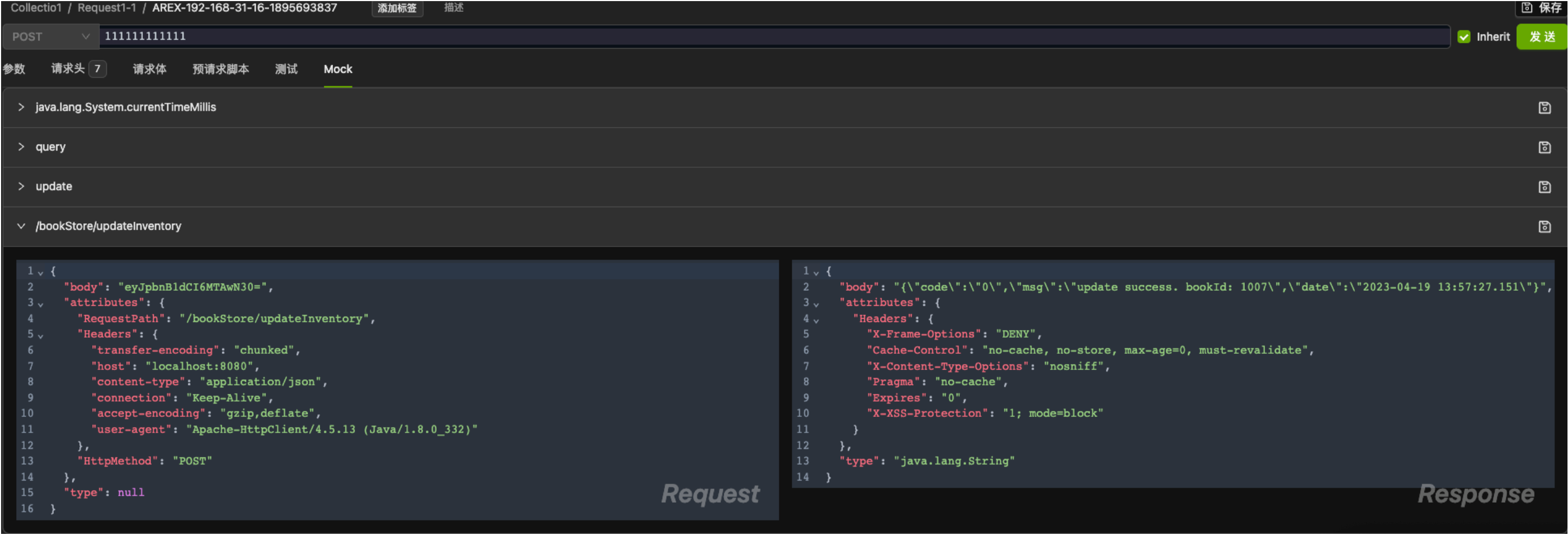Click the Response "body" update success line
The image size is (1568, 534).
coord(1196,287)
